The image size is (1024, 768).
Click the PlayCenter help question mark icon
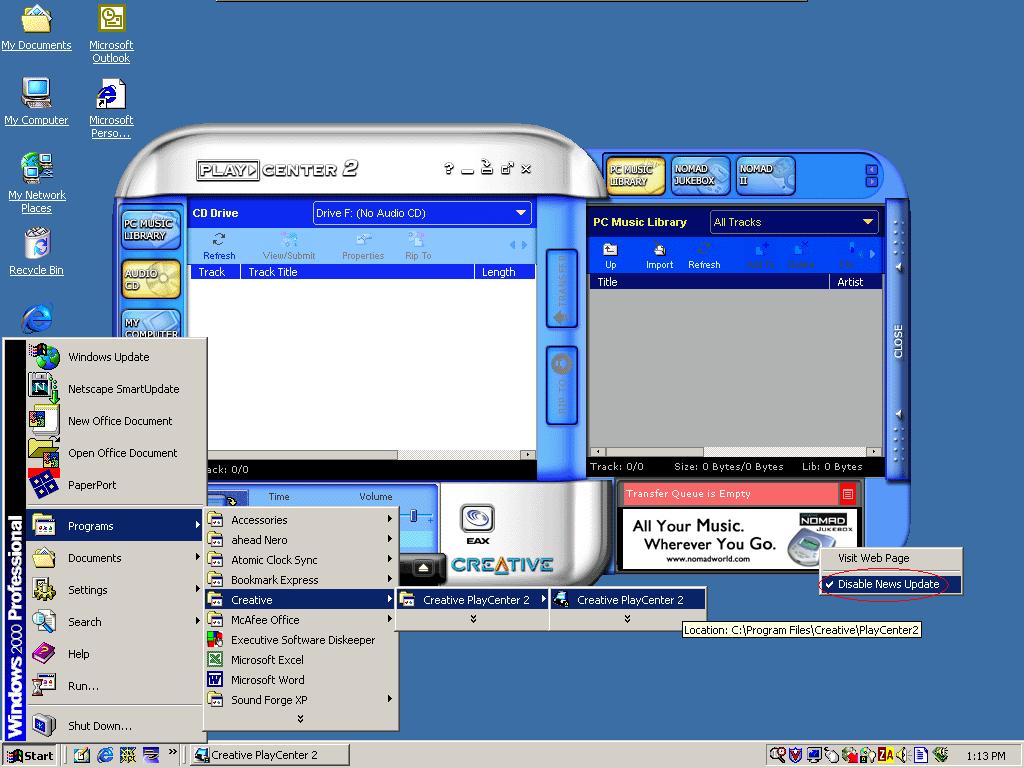click(449, 168)
